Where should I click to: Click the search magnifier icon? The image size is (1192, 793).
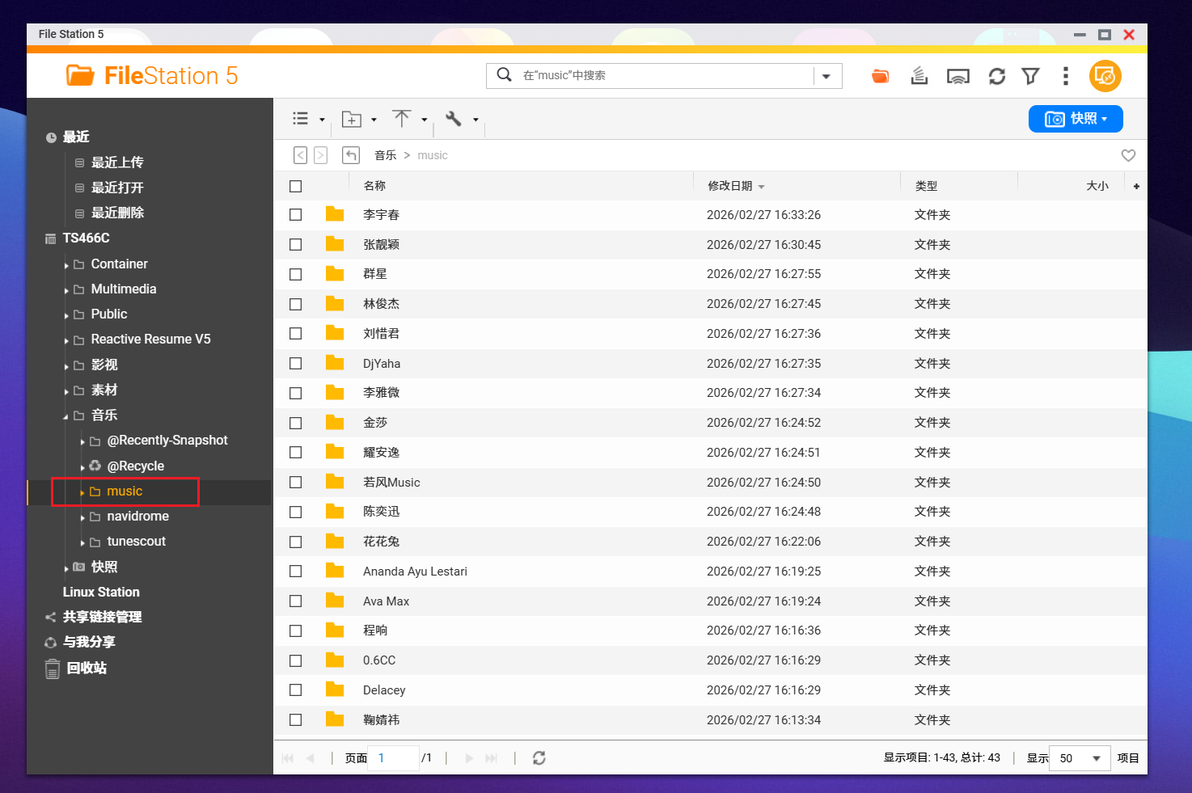click(x=503, y=75)
